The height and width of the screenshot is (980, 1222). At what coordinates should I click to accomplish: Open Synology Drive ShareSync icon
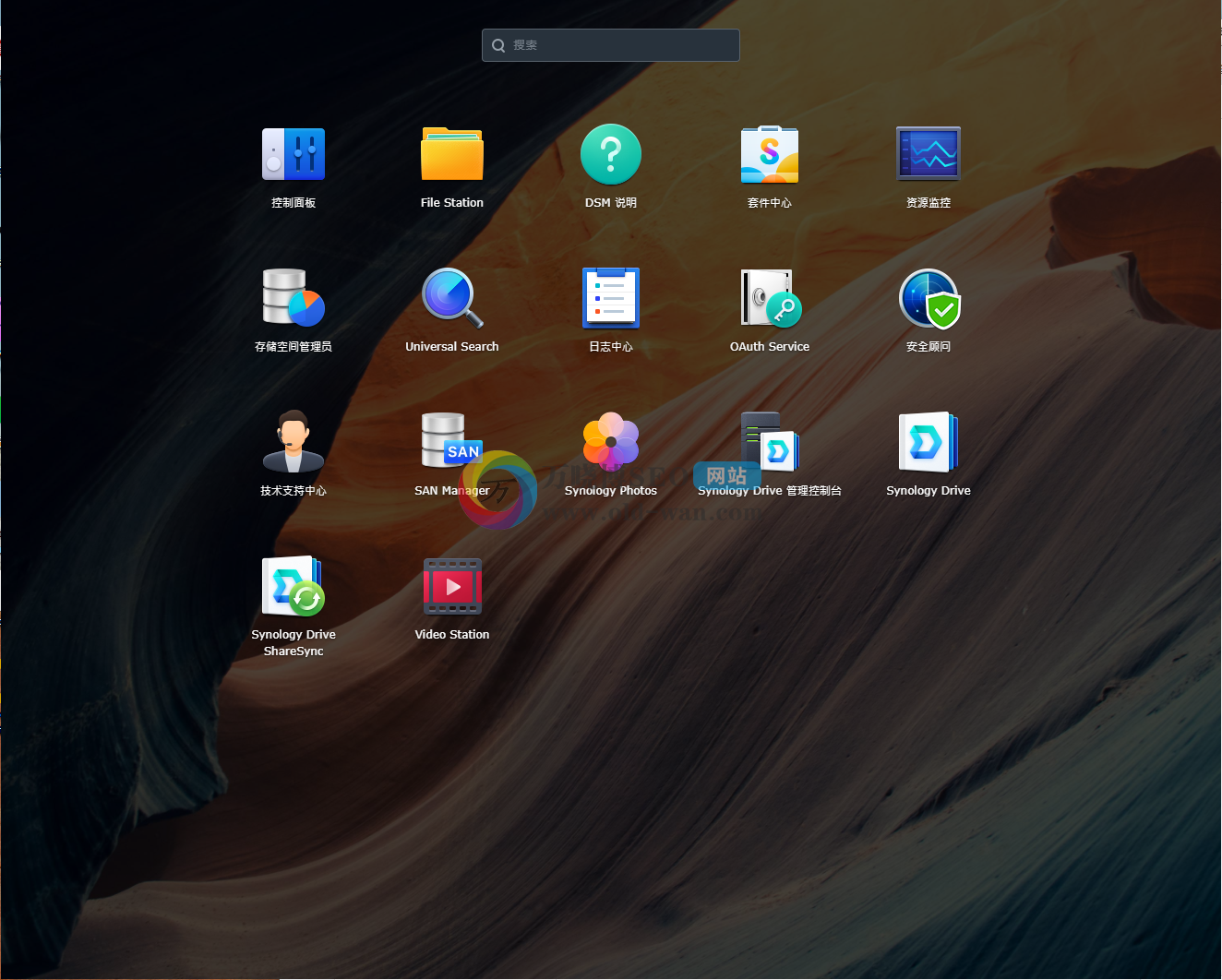coord(294,586)
